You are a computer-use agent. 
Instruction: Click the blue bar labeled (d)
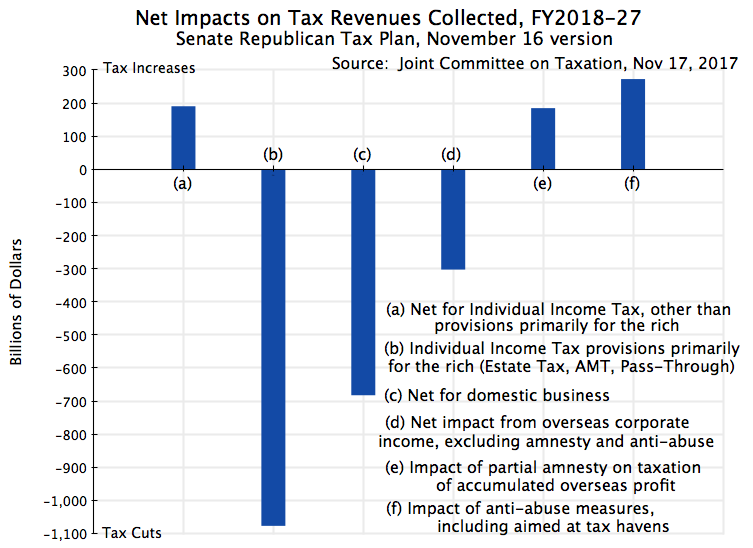pyautogui.click(x=453, y=219)
